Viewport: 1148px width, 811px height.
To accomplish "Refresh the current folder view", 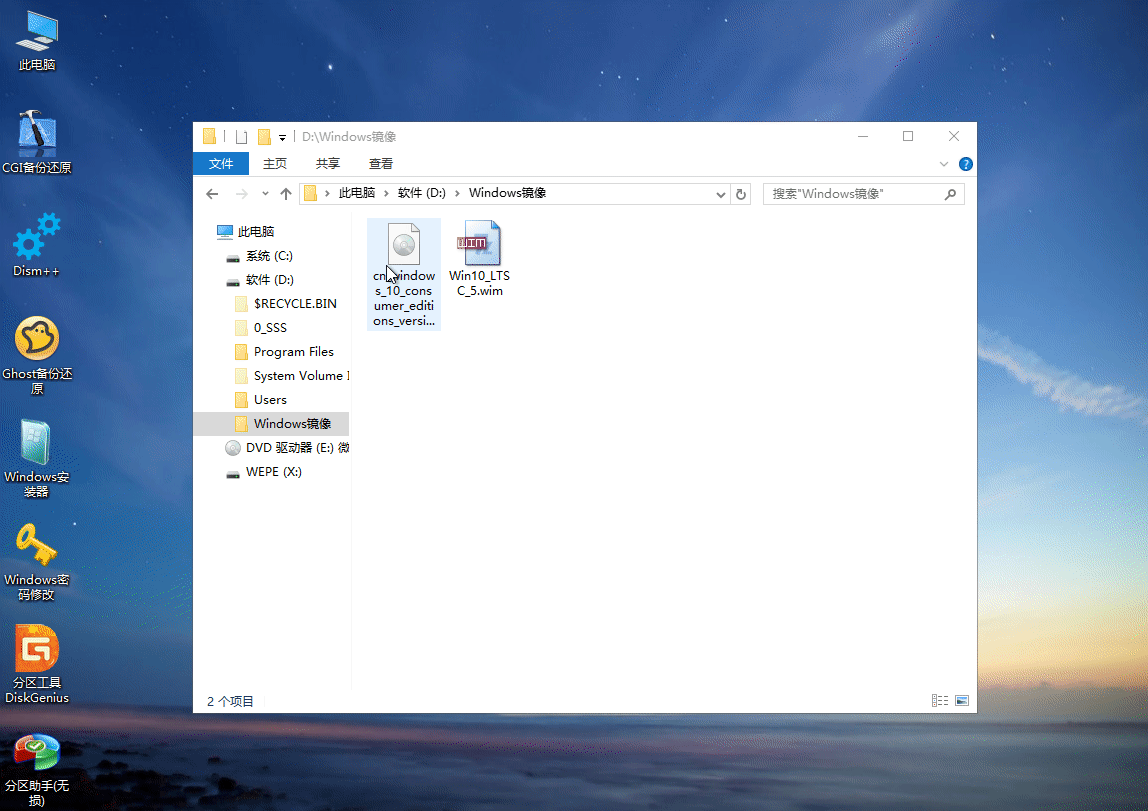I will click(x=741, y=194).
